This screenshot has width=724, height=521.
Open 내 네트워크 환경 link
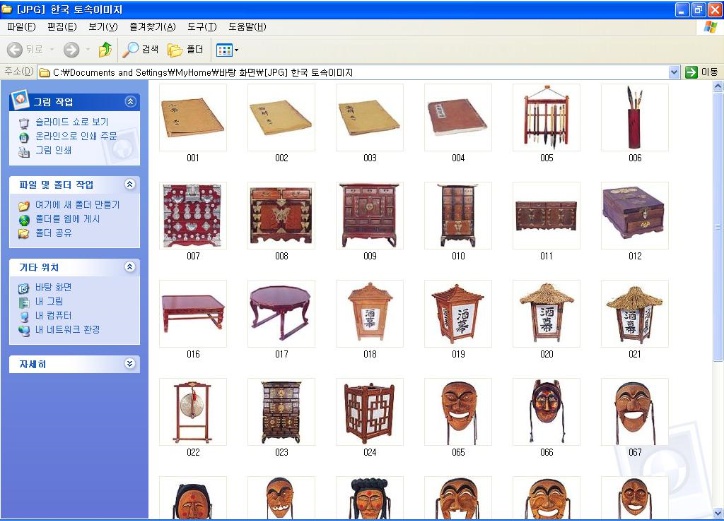(x=67, y=329)
